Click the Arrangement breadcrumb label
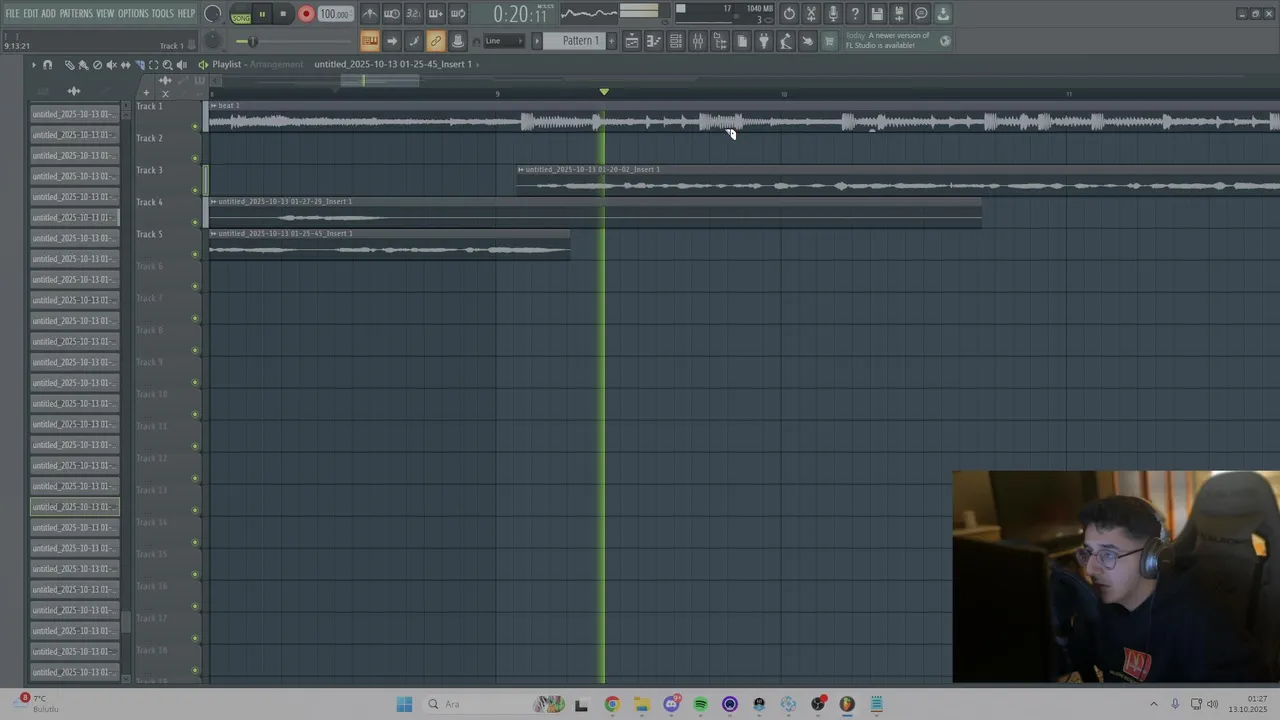This screenshot has height=720, width=1280. tap(277, 64)
